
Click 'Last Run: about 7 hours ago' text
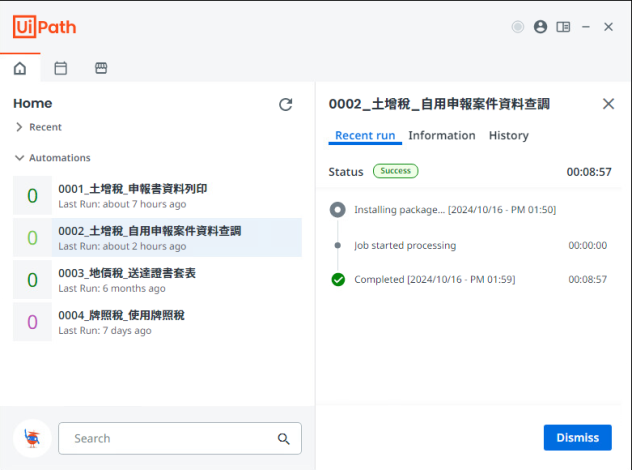tap(122, 204)
